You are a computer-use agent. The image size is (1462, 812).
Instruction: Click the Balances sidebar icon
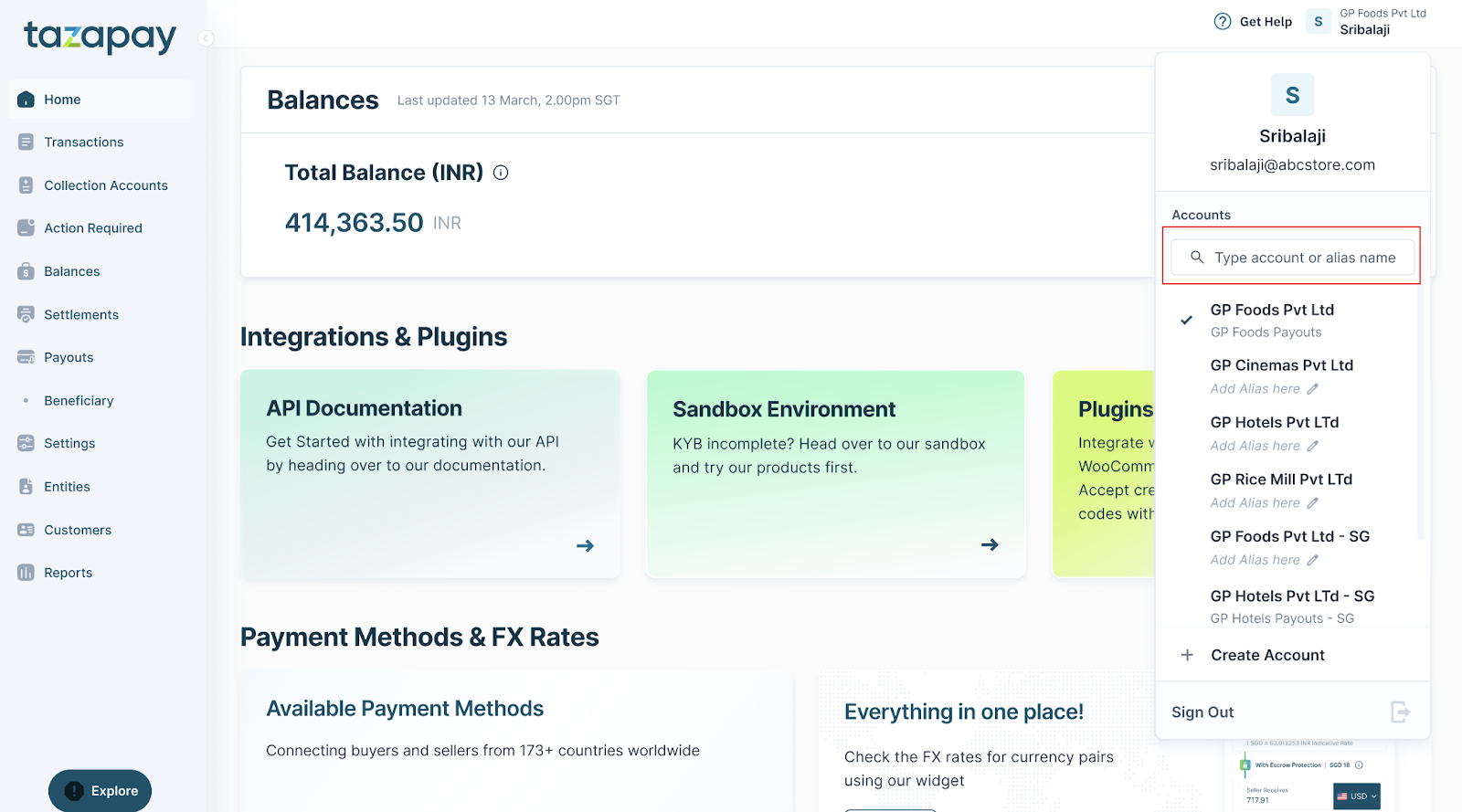coord(26,271)
